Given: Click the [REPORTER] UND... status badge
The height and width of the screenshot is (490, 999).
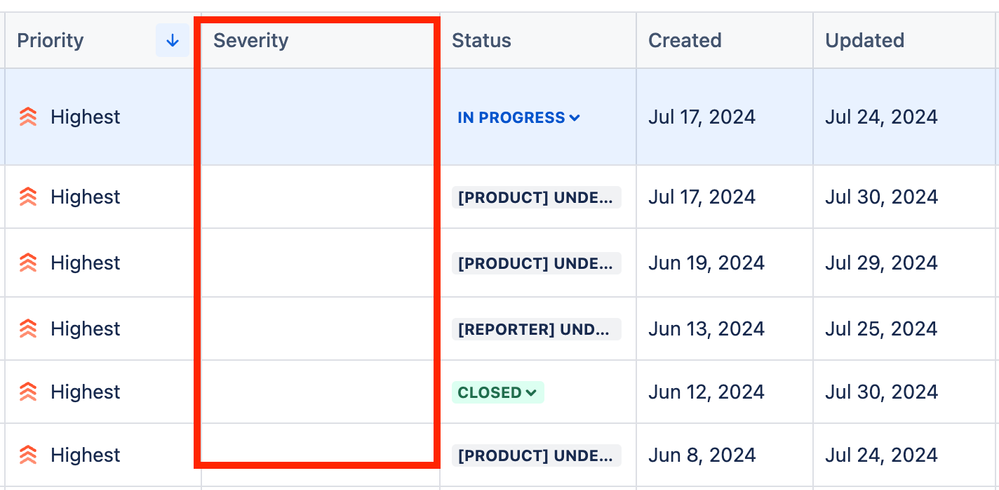Looking at the screenshot, I should (536, 329).
